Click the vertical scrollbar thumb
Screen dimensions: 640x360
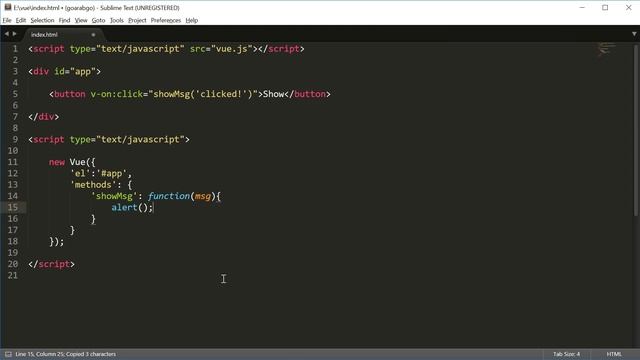click(x=636, y=130)
